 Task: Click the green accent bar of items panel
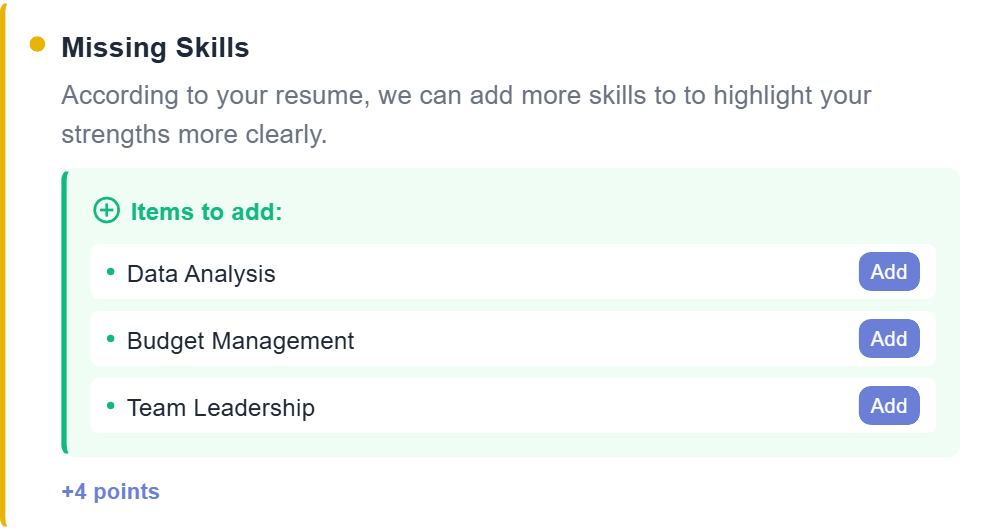pyautogui.click(x=65, y=312)
